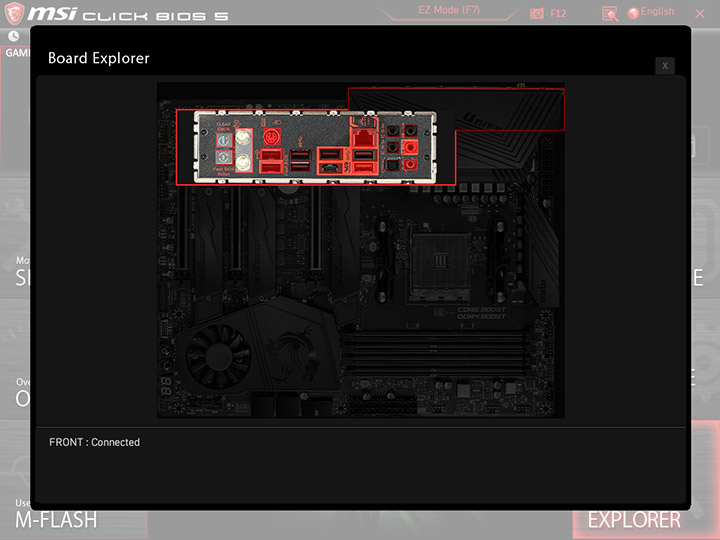The height and width of the screenshot is (540, 720).
Task: Open the BIOS search magnifier icon
Action: coord(610,14)
